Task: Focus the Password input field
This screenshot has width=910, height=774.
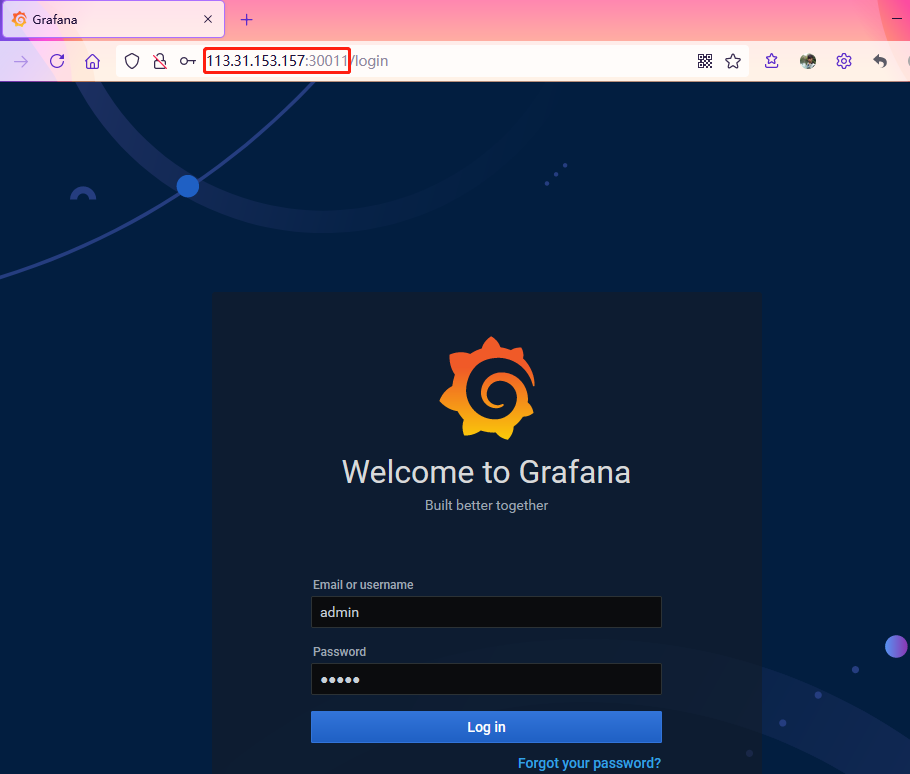Action: pyautogui.click(x=486, y=679)
